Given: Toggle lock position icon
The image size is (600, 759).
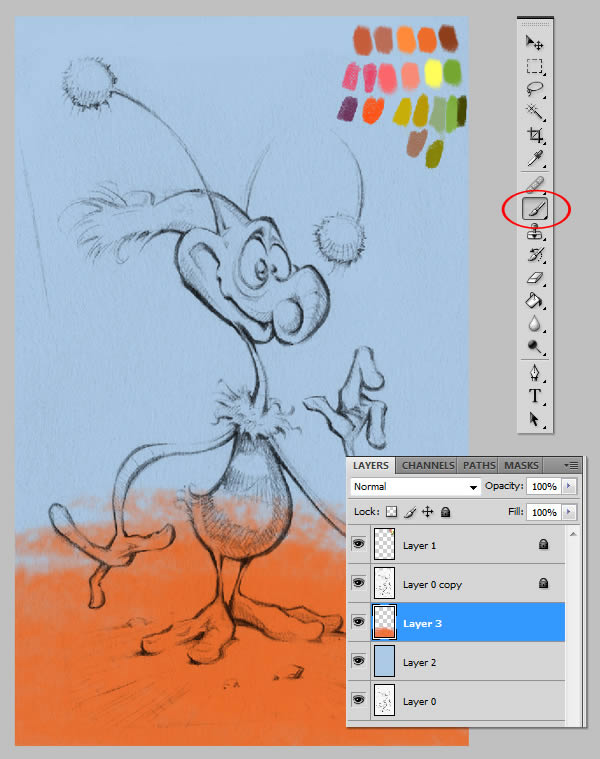Looking at the screenshot, I should tap(428, 512).
